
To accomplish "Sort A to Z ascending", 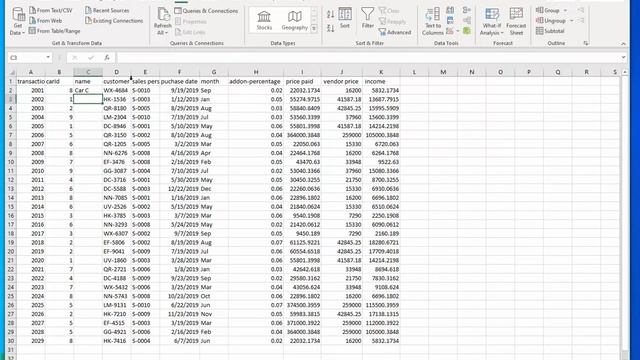I will (x=331, y=14).
